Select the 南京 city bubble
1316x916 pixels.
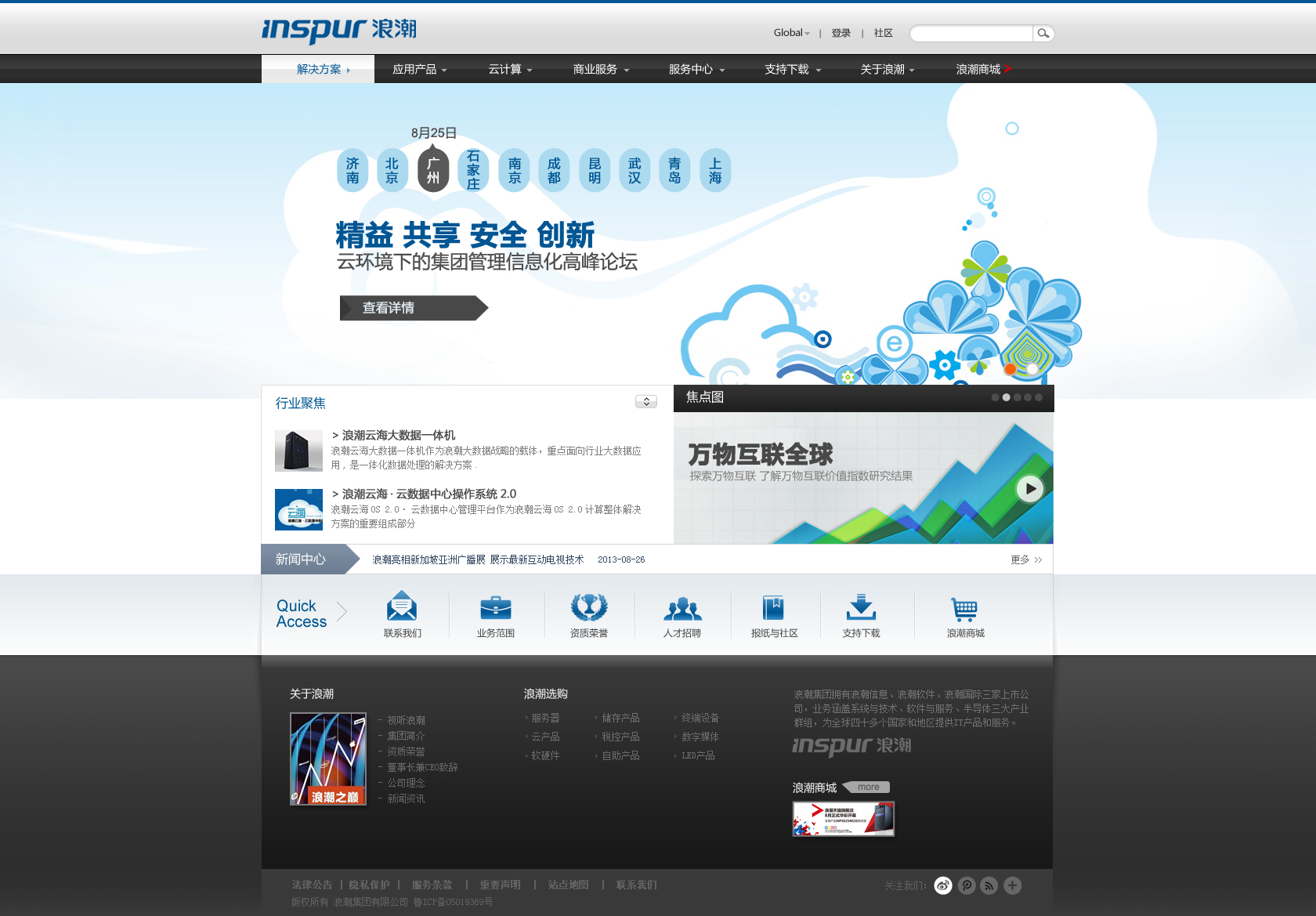click(x=514, y=170)
